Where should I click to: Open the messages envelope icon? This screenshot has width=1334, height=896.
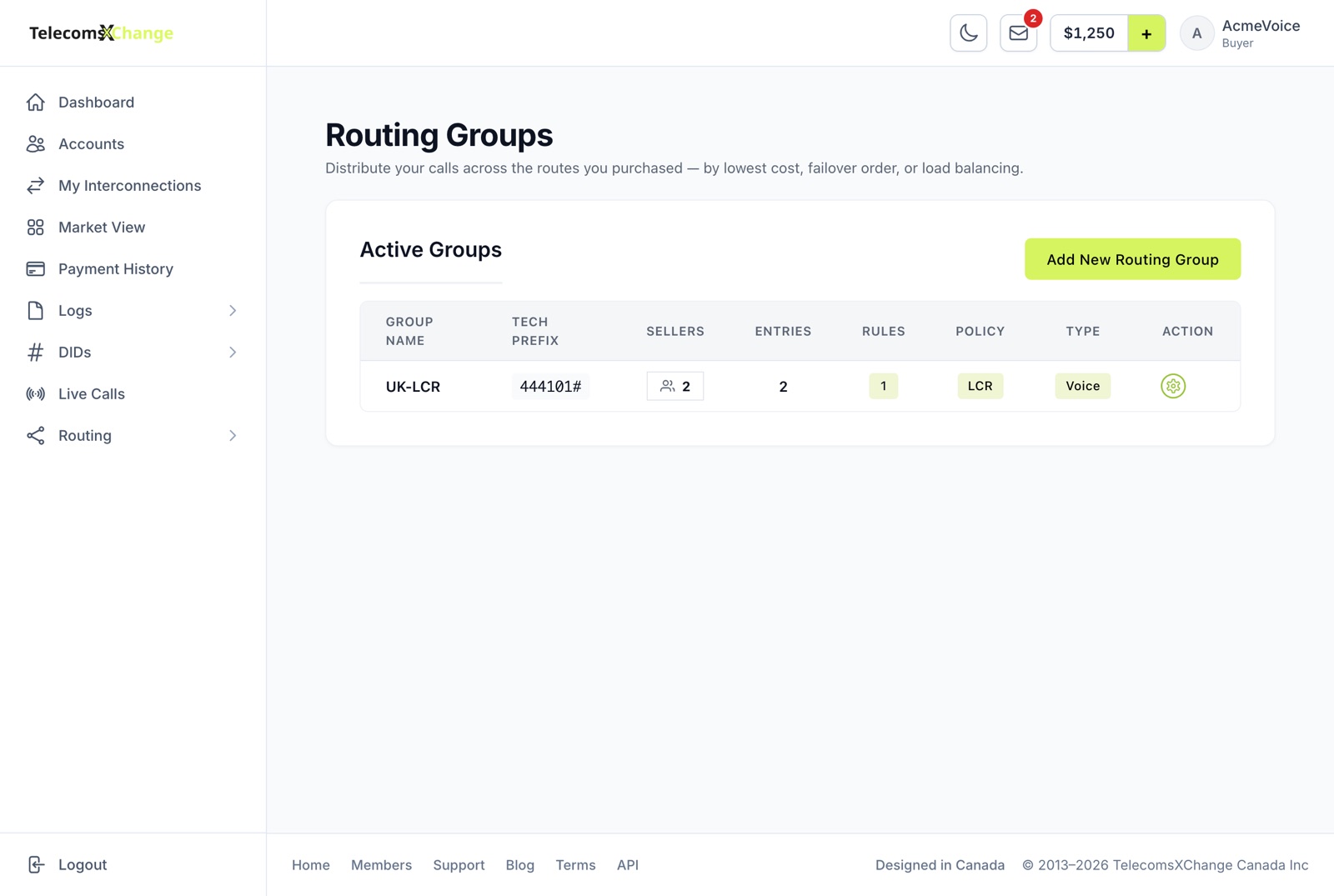pyautogui.click(x=1018, y=33)
